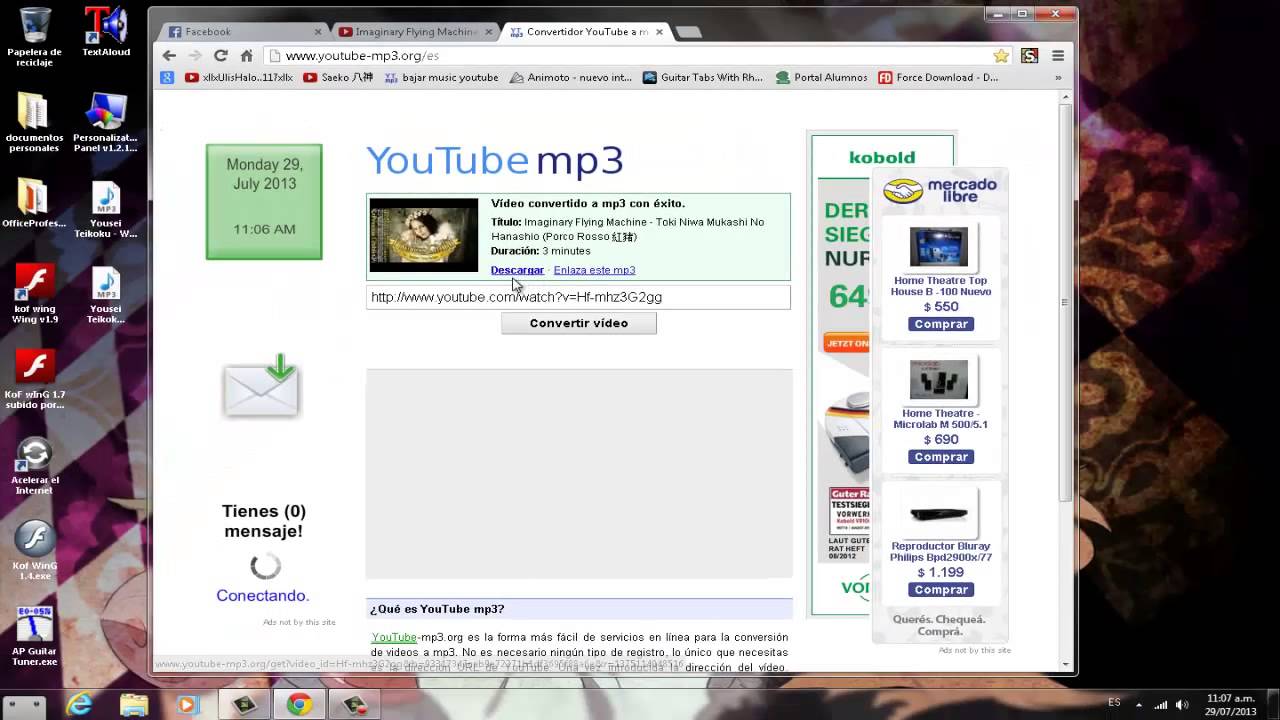Click the green YouTube link in description
The image size is (1280, 720).
[394, 637]
